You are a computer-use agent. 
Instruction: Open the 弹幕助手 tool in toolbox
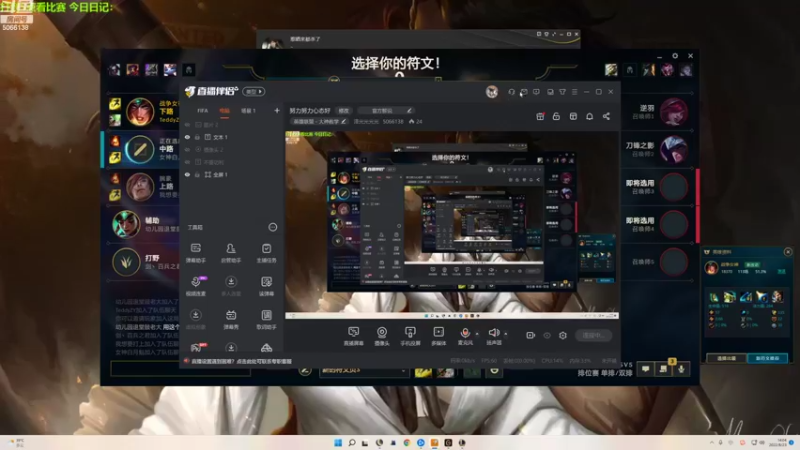click(x=195, y=253)
